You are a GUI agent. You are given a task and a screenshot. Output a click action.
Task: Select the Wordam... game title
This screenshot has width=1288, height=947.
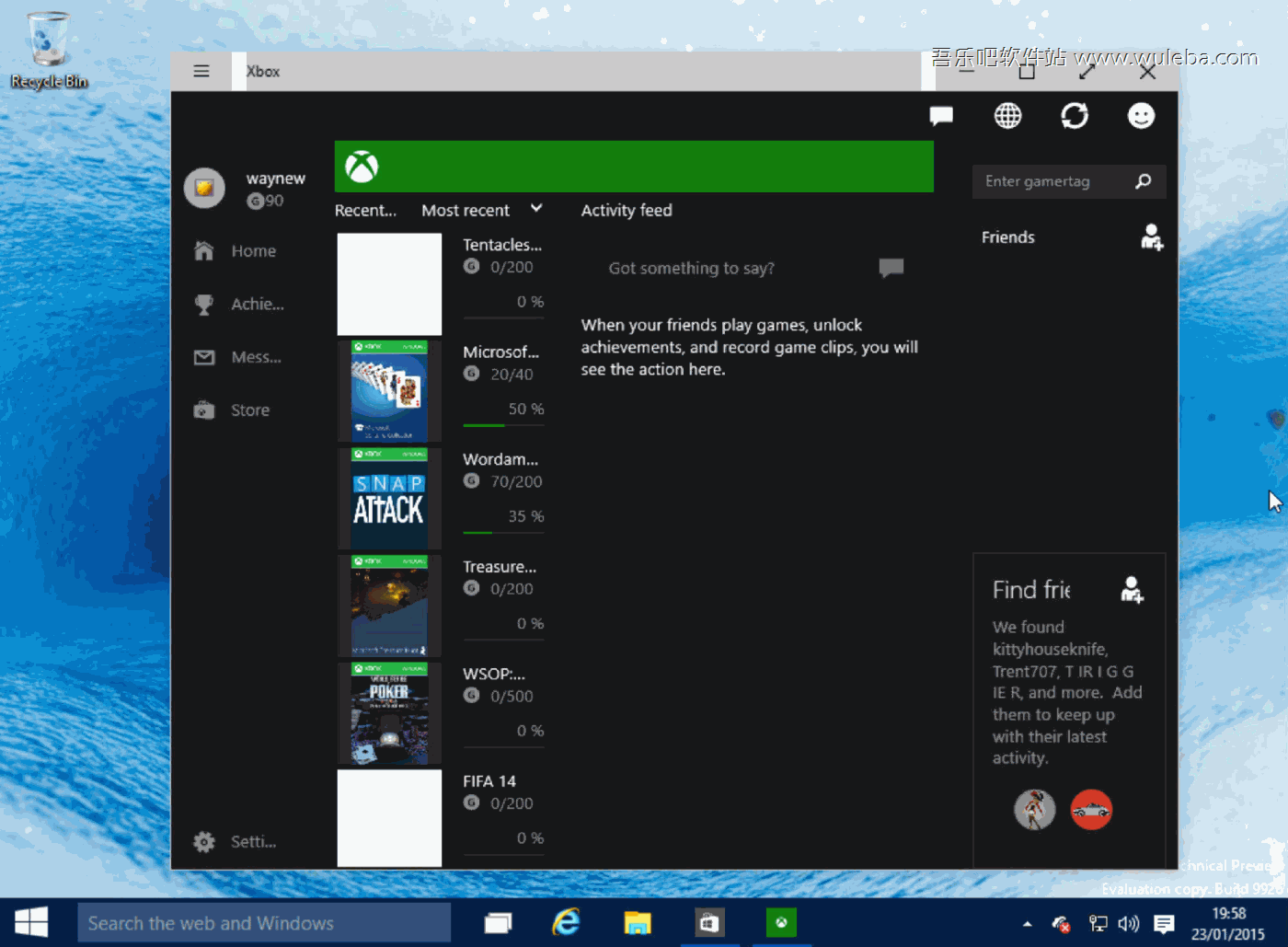tap(500, 459)
